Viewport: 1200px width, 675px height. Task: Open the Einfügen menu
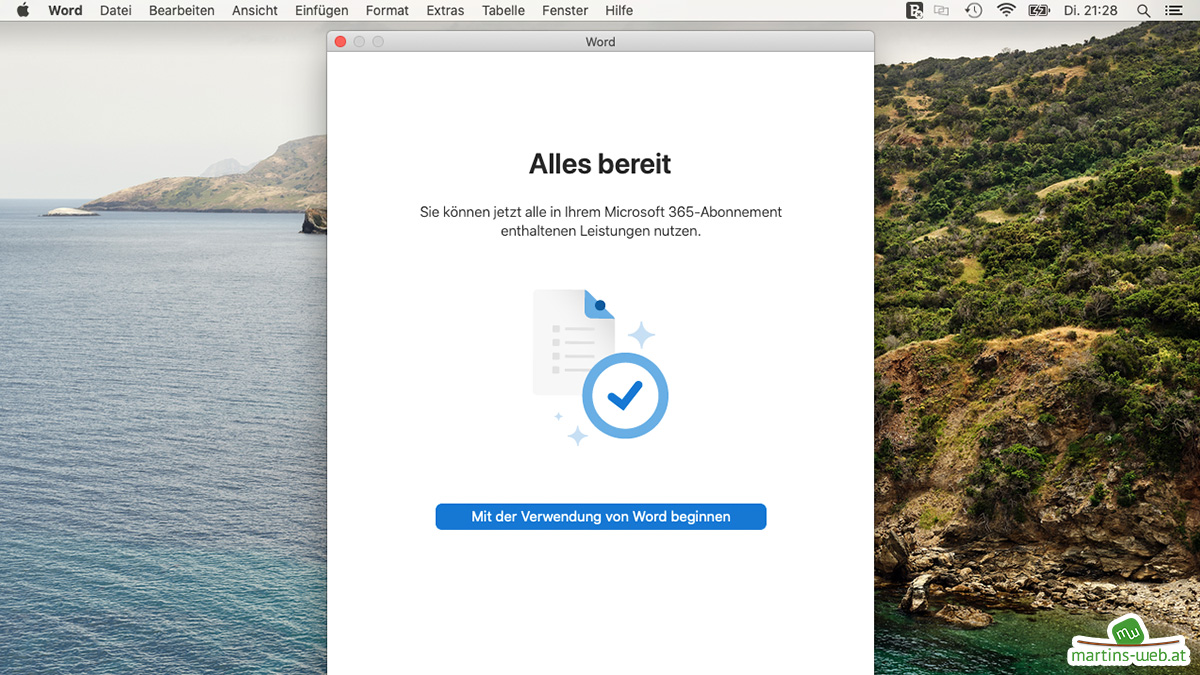[x=322, y=10]
